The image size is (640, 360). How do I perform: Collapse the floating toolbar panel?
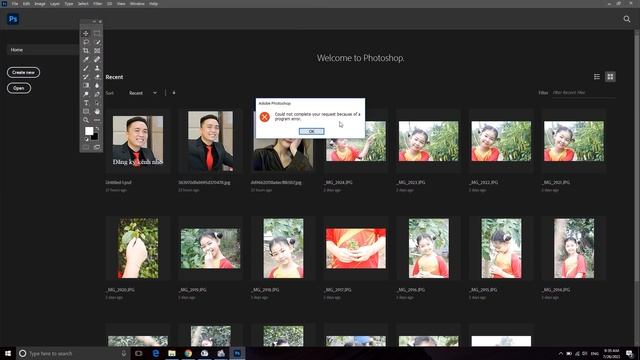[94, 22]
